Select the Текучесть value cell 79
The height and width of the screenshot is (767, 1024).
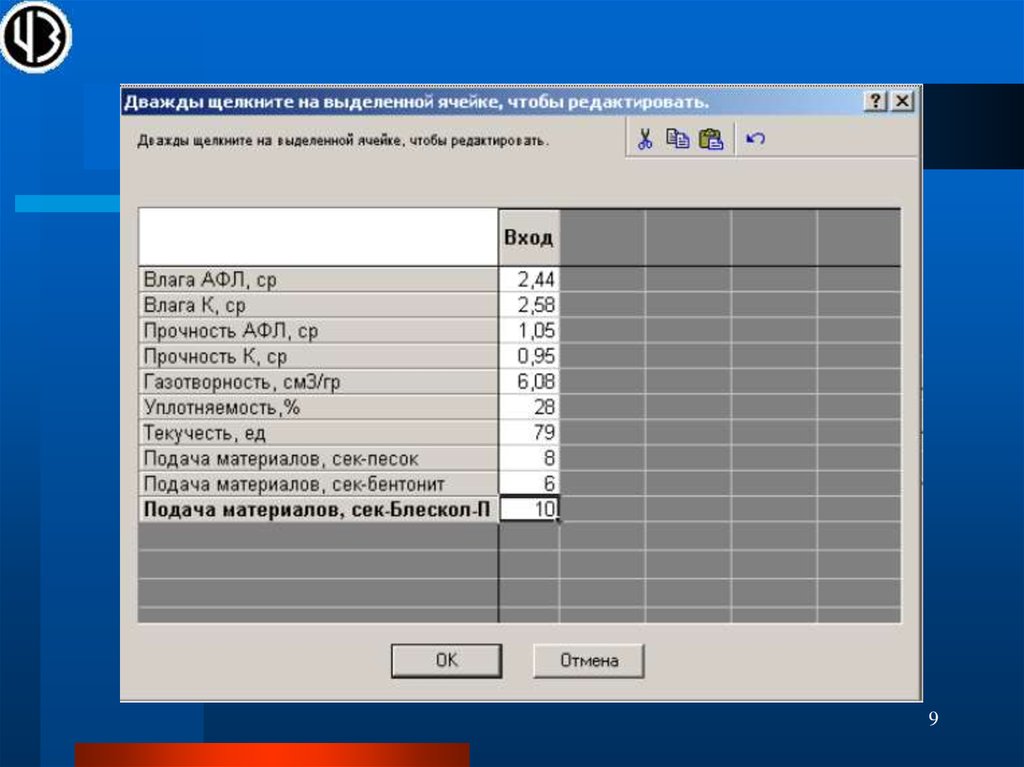pos(529,433)
